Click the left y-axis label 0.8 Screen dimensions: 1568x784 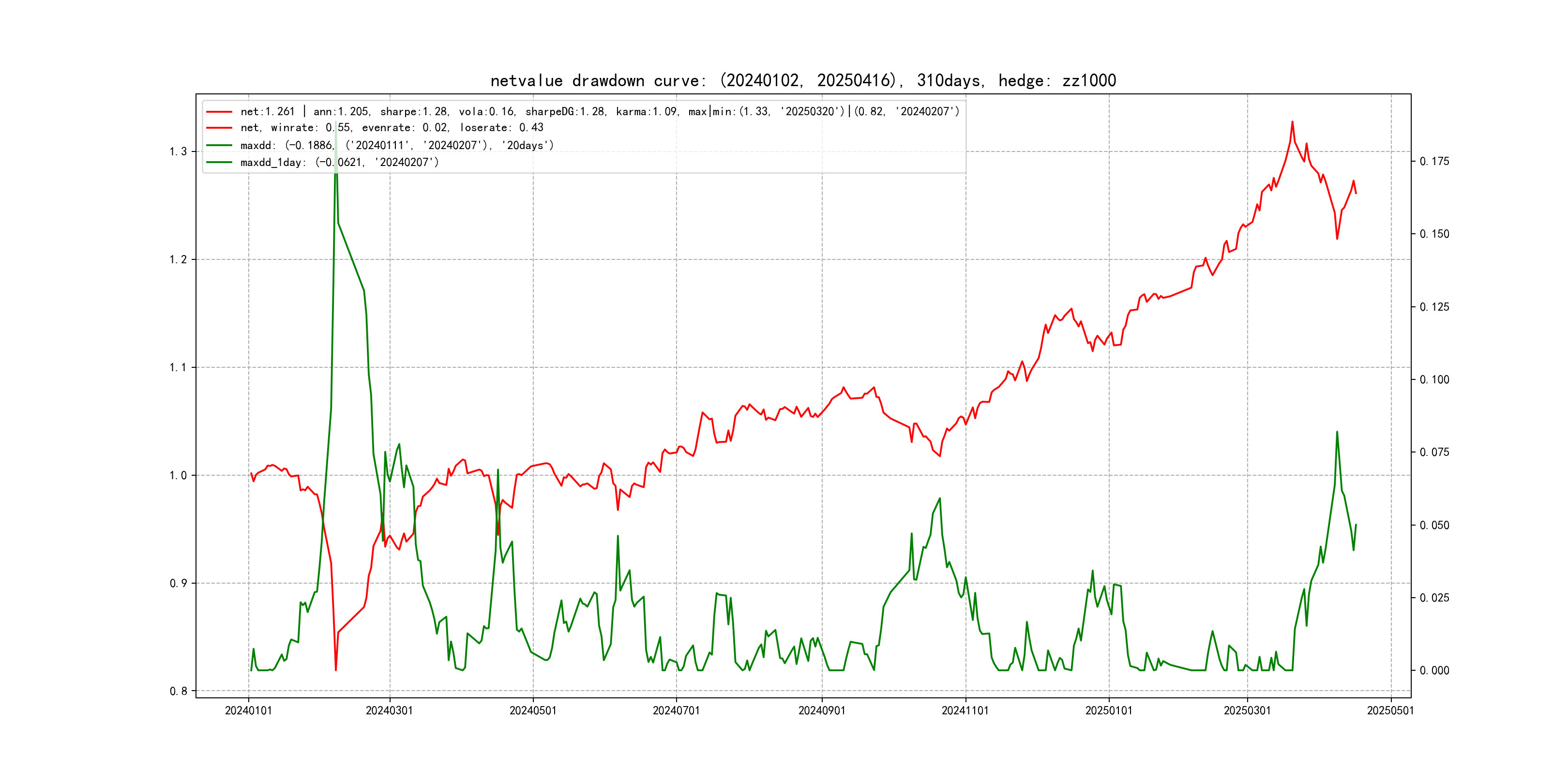(179, 691)
